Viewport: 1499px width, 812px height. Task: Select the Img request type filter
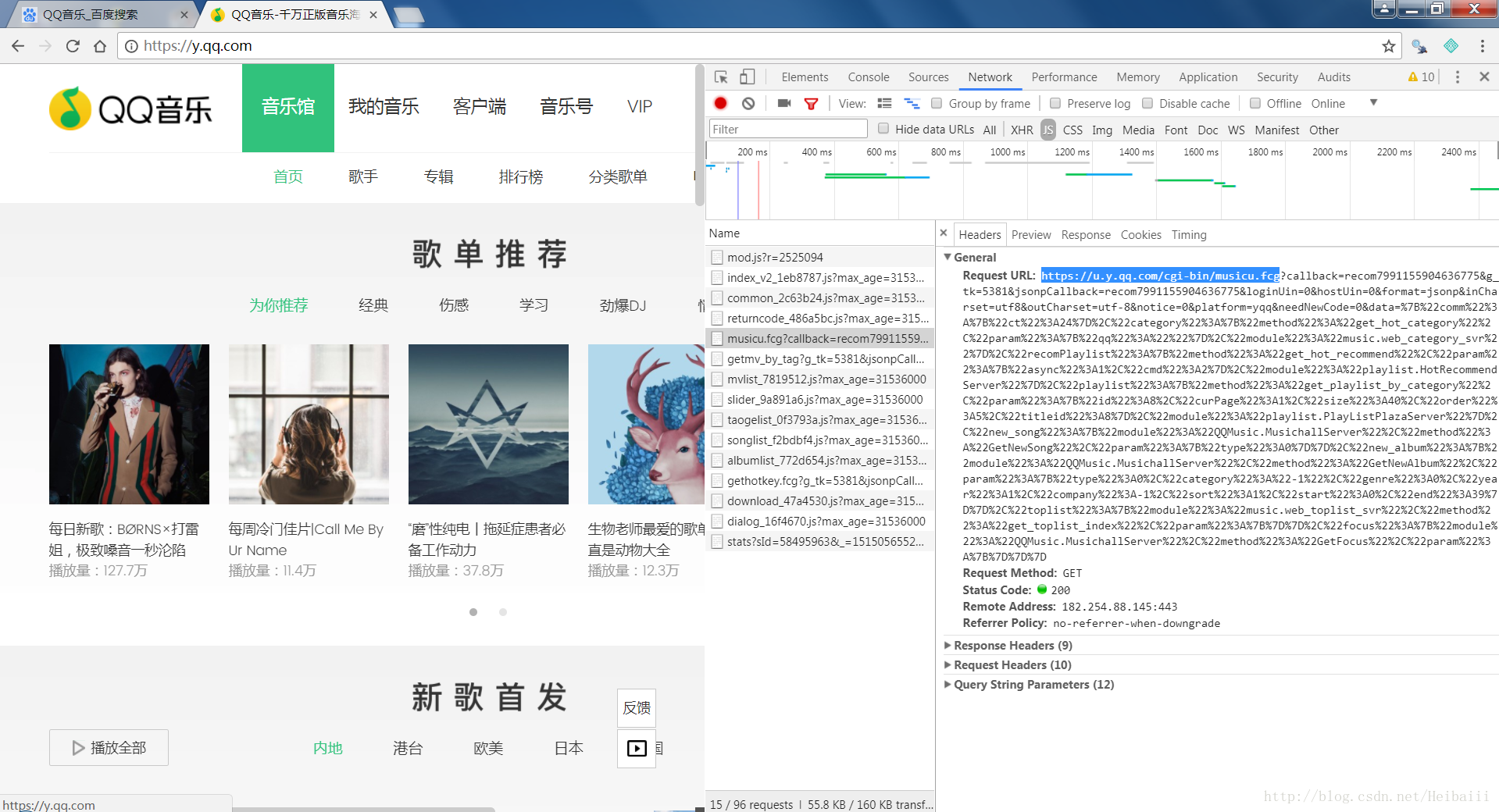(x=1102, y=130)
